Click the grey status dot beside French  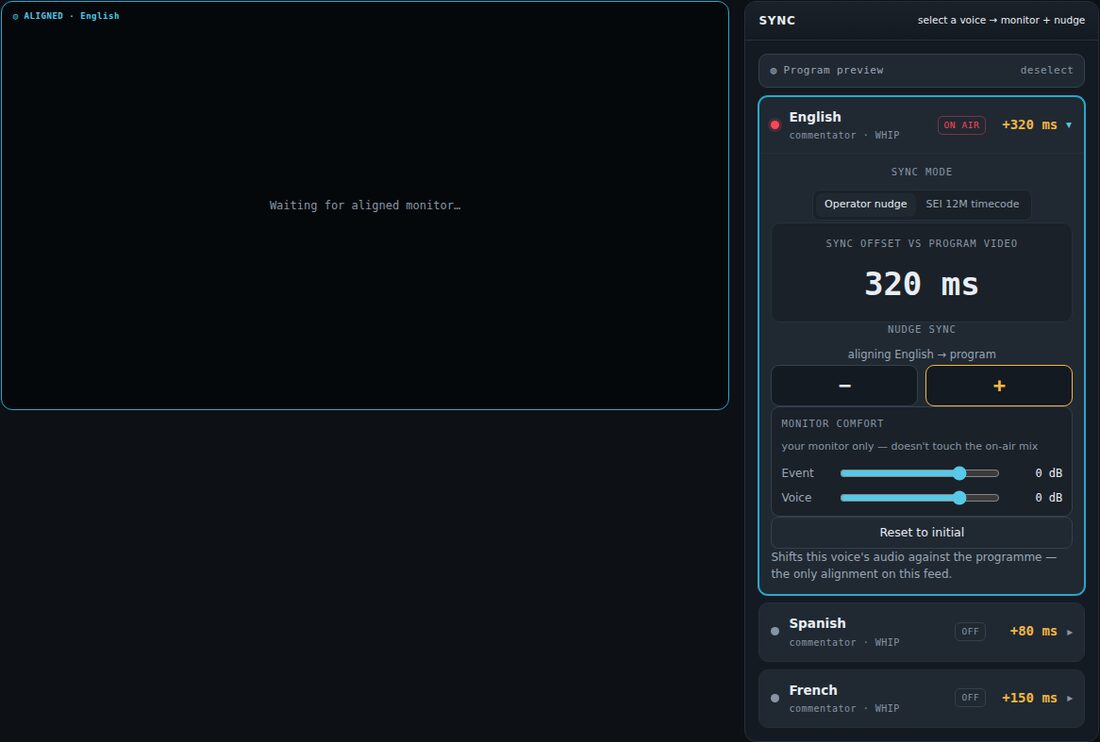coord(774,698)
